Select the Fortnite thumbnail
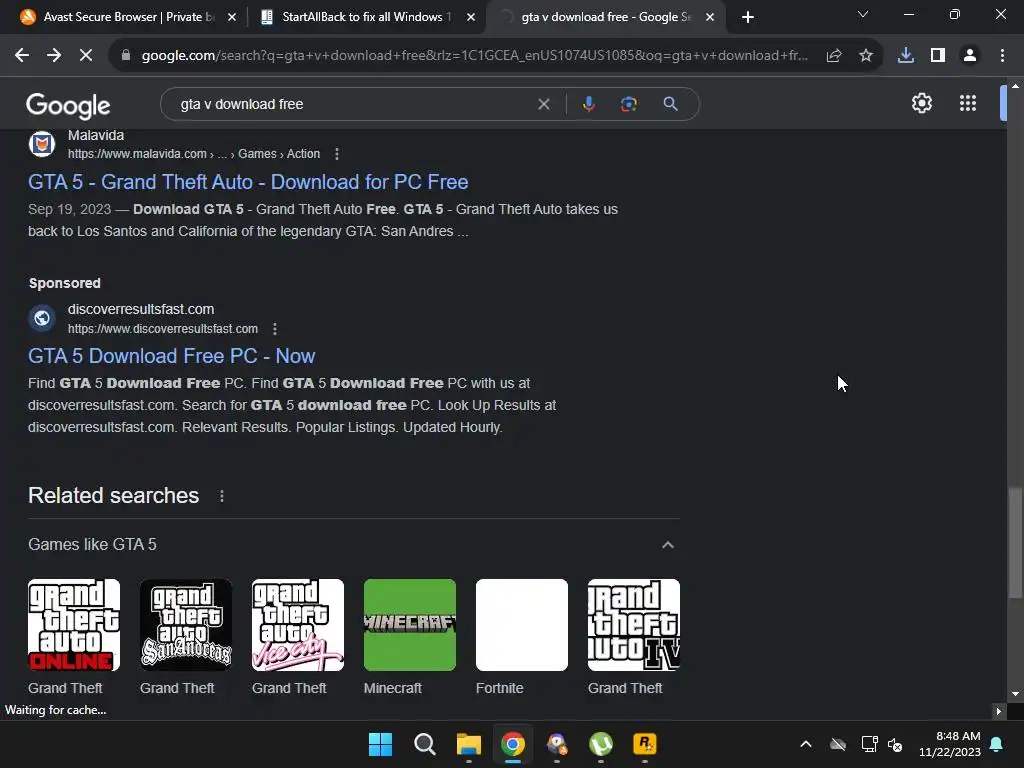1024x768 pixels. coord(522,625)
